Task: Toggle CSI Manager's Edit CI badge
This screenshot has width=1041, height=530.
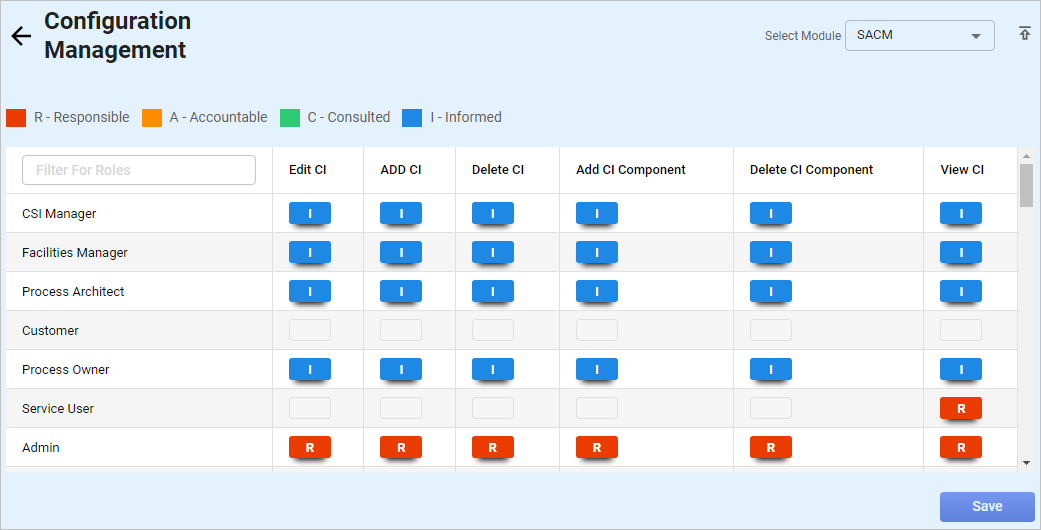Action: coord(310,214)
